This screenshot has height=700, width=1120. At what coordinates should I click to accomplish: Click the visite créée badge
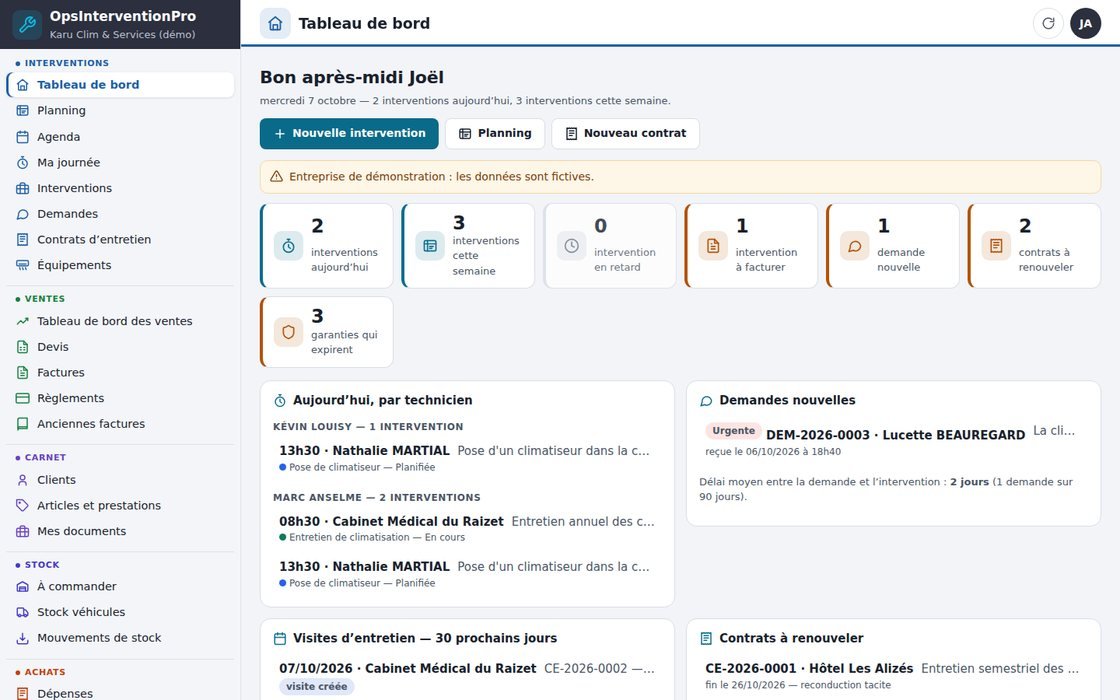tap(316, 686)
